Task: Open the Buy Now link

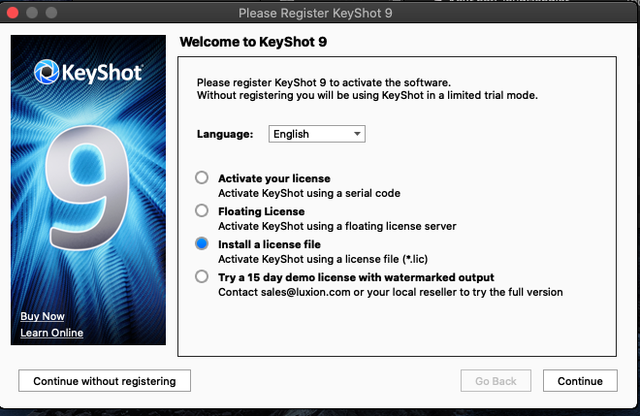Action: coord(42,316)
